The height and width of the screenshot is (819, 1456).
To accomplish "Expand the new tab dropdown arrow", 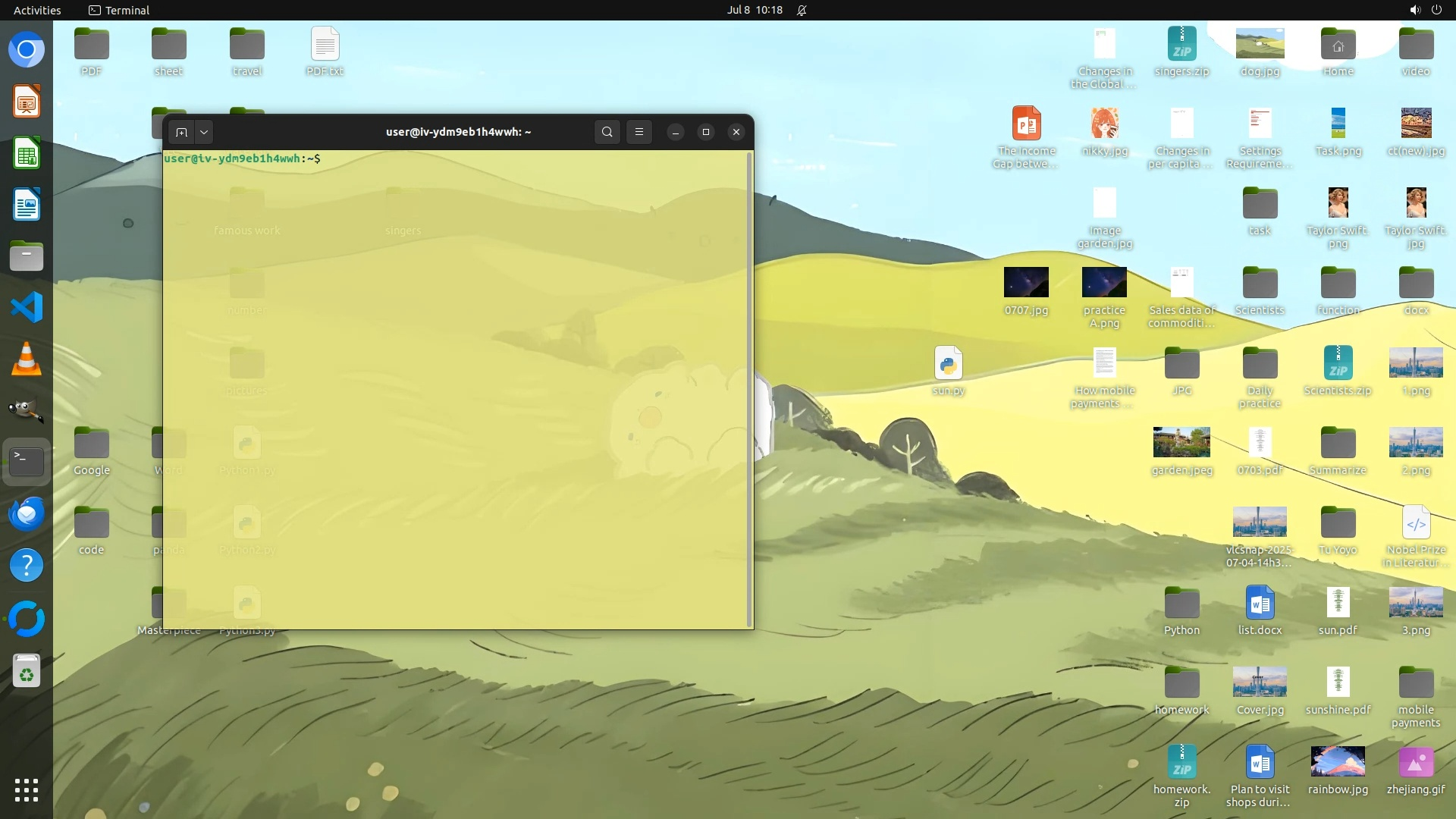I will (x=204, y=132).
